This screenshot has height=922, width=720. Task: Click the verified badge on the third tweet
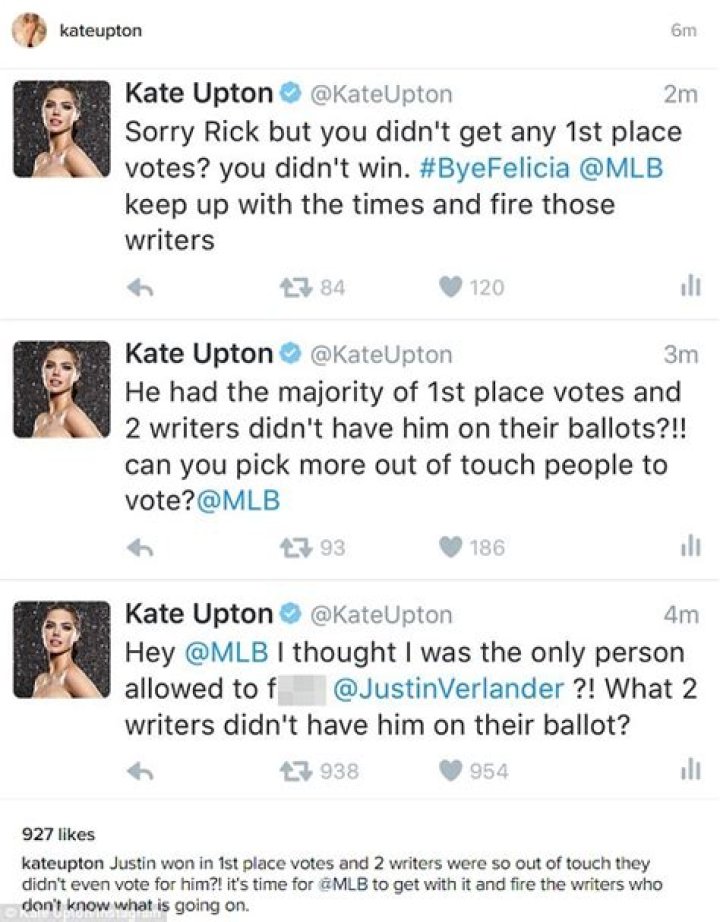click(291, 613)
